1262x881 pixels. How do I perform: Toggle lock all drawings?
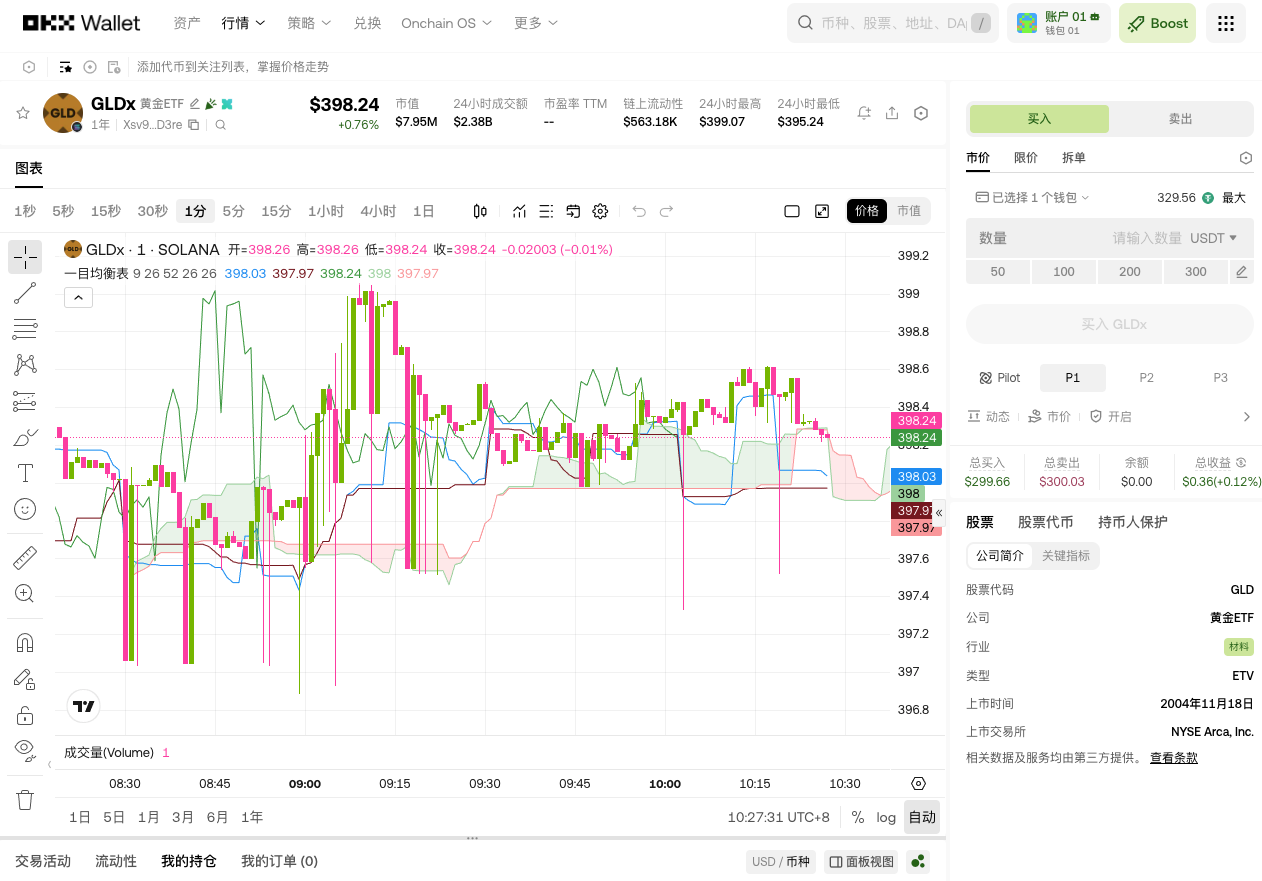point(25,715)
